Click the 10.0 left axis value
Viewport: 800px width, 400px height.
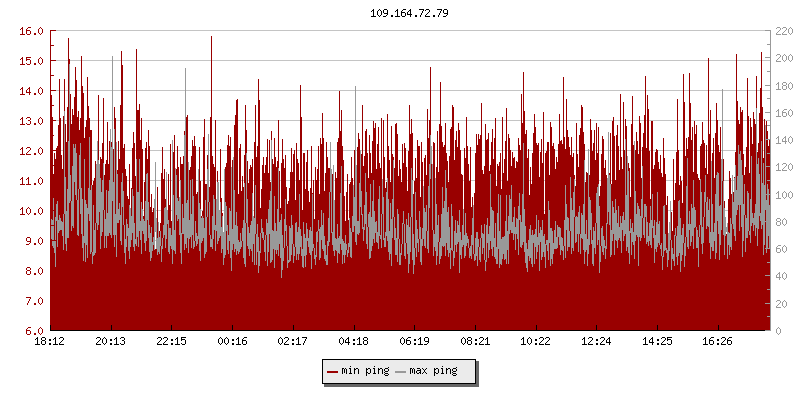(32, 211)
